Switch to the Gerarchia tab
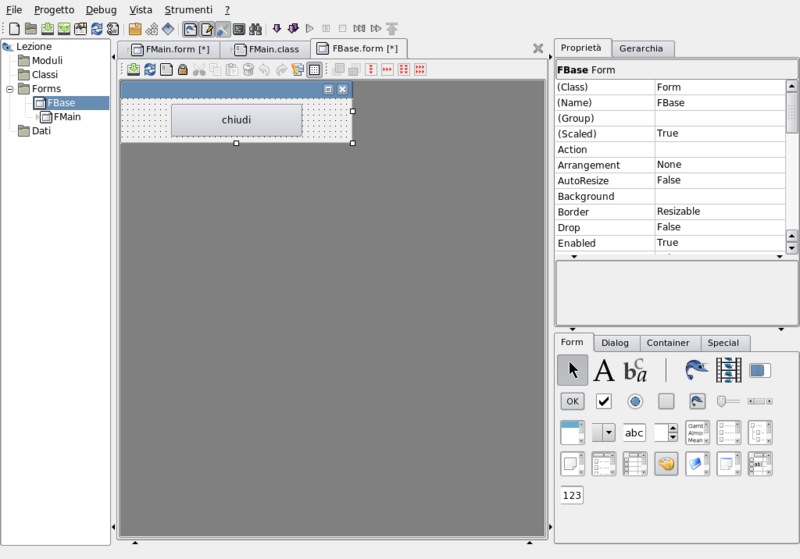This screenshot has height=559, width=800. click(x=641, y=48)
